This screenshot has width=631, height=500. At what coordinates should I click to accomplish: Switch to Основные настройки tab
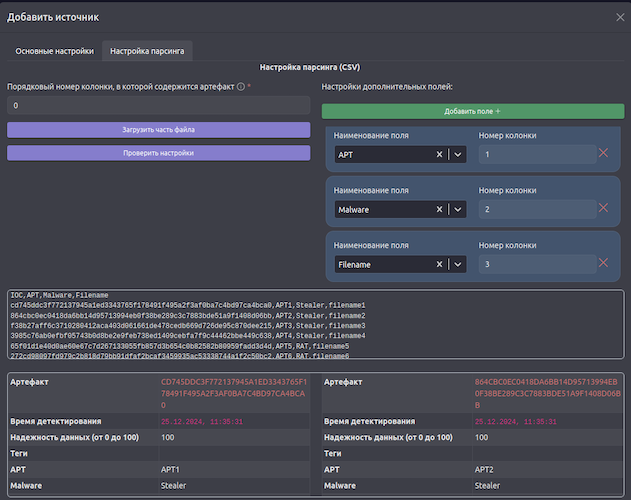pos(55,50)
